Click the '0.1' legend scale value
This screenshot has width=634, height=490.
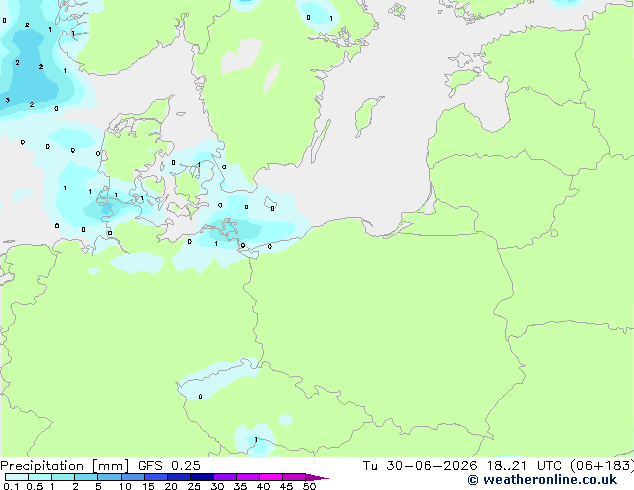pyautogui.click(x=11, y=486)
